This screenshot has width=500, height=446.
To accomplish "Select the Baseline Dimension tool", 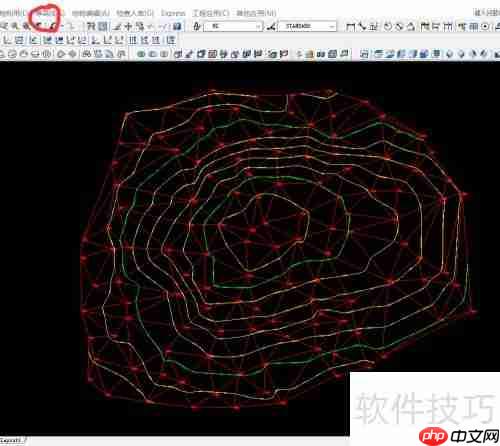I will [x=436, y=26].
